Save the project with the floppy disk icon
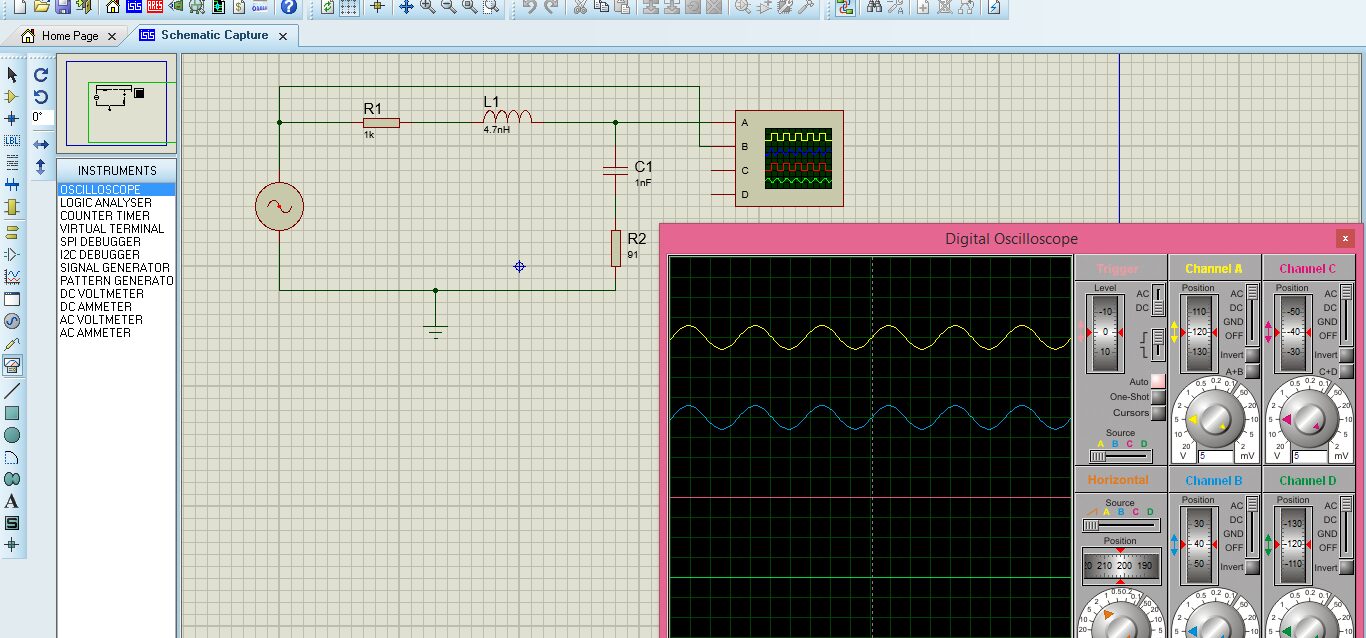1366x638 pixels. (x=62, y=7)
